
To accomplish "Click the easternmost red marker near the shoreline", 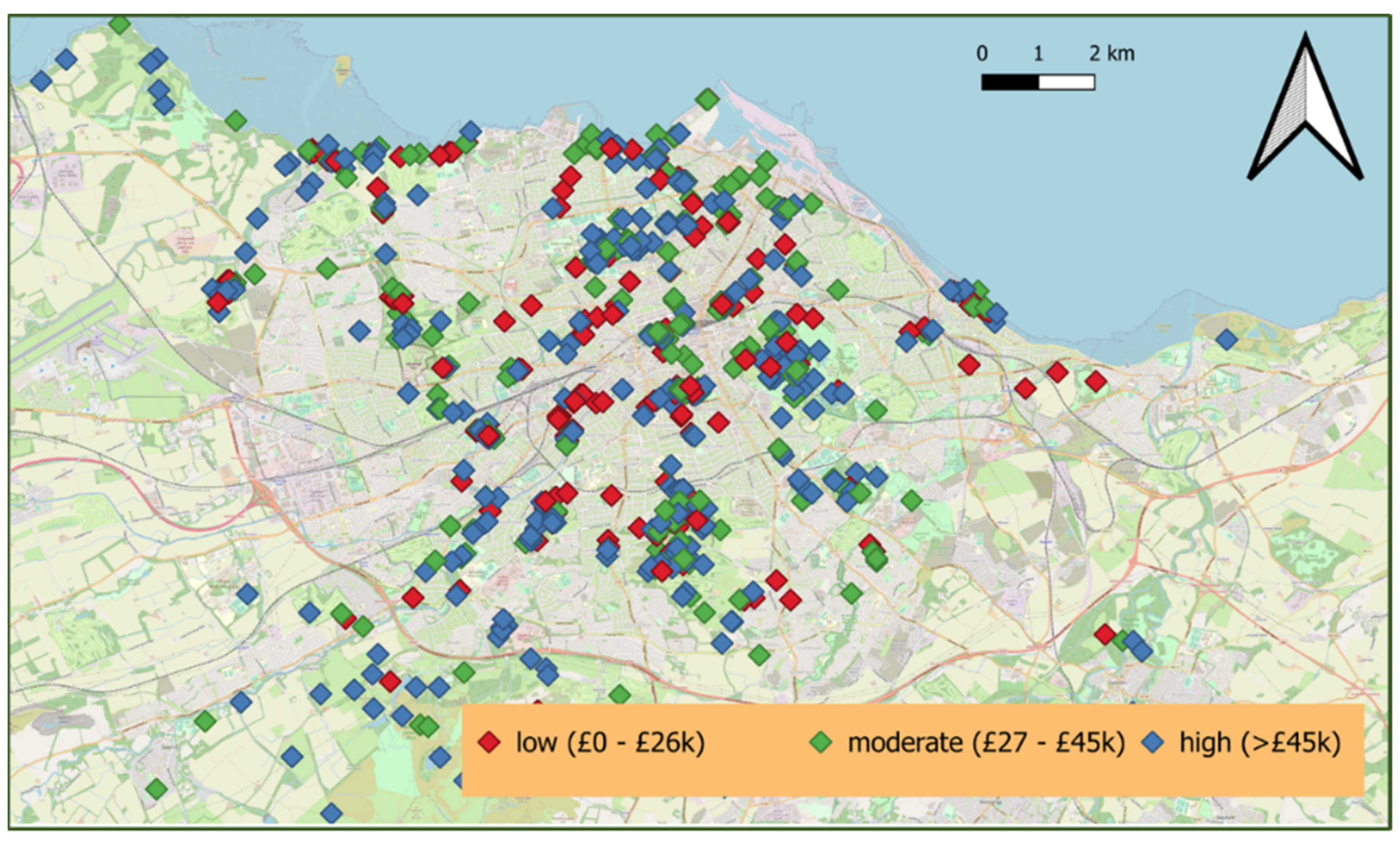I will (1096, 382).
